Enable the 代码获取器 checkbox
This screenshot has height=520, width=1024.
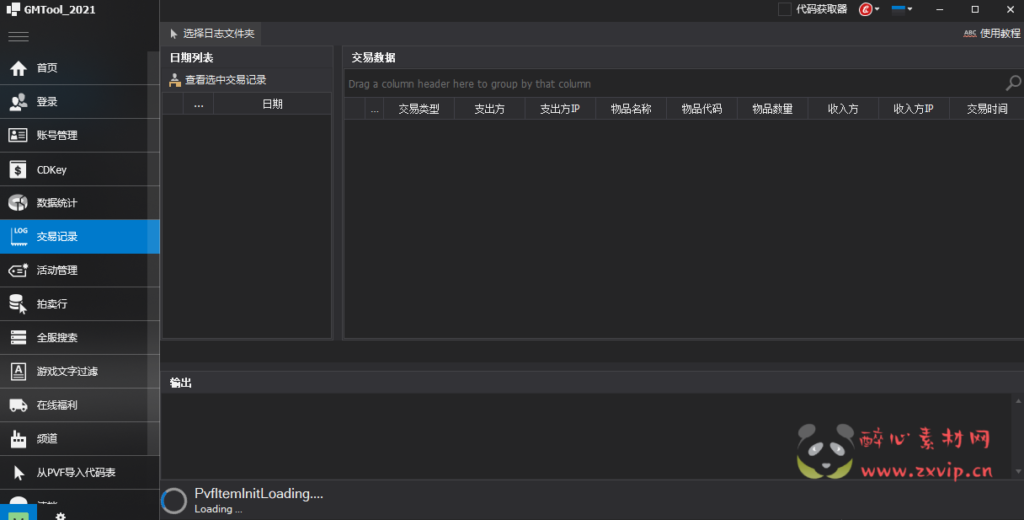tap(785, 9)
